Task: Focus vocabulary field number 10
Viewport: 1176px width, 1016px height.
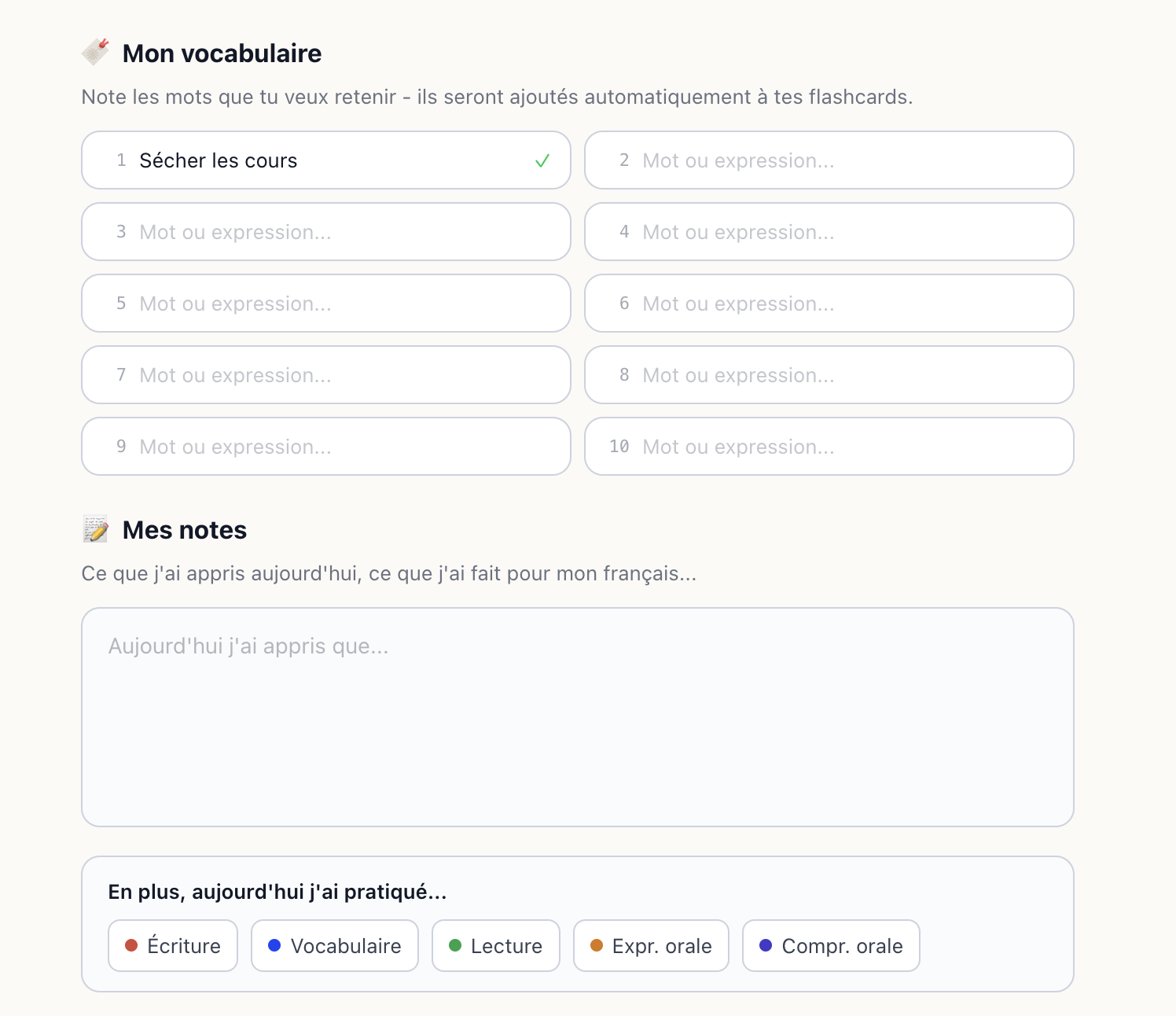Action: pyautogui.click(x=829, y=447)
